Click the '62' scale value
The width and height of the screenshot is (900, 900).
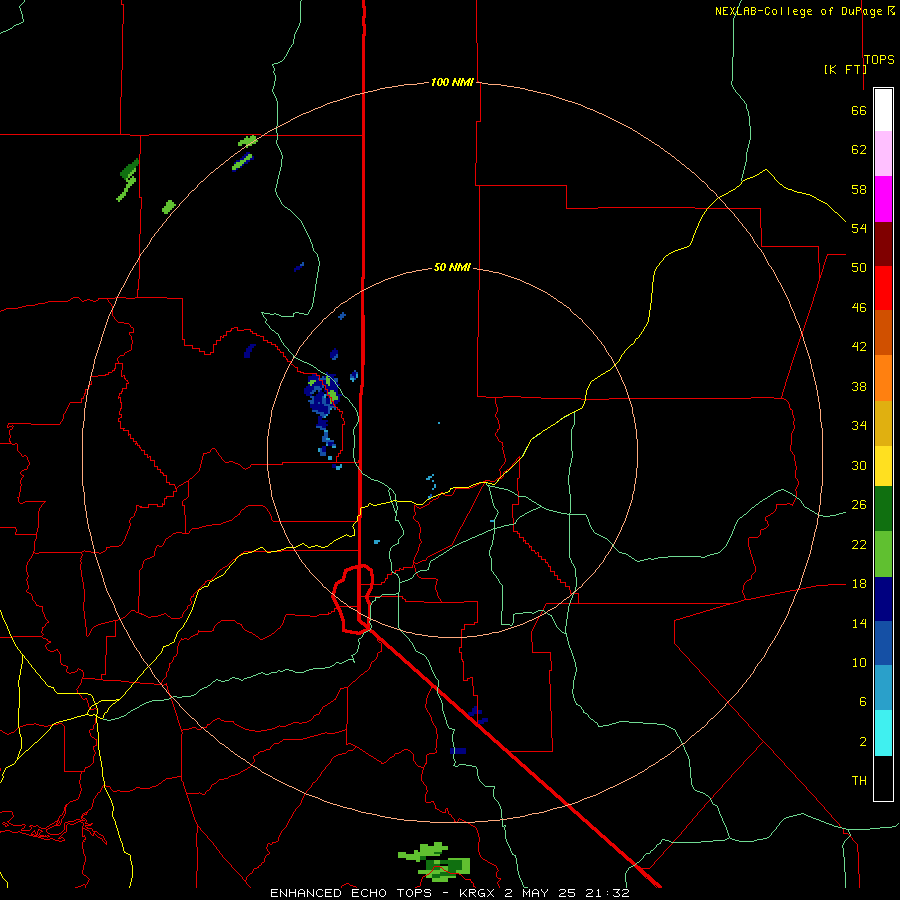tap(859, 150)
